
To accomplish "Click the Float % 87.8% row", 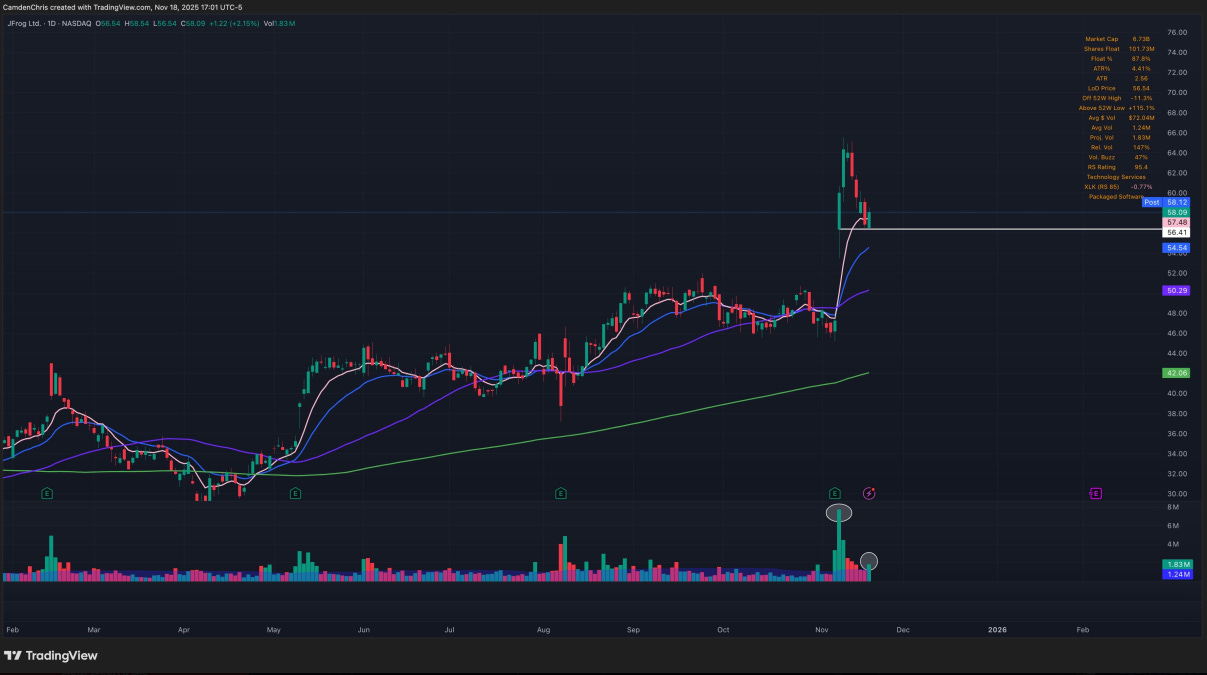I will click(1121, 59).
